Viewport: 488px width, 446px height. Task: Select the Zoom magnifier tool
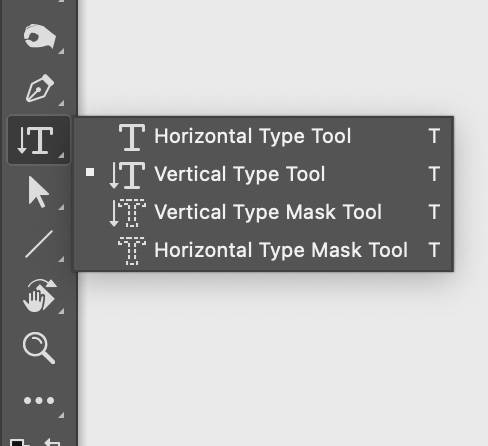point(39,348)
